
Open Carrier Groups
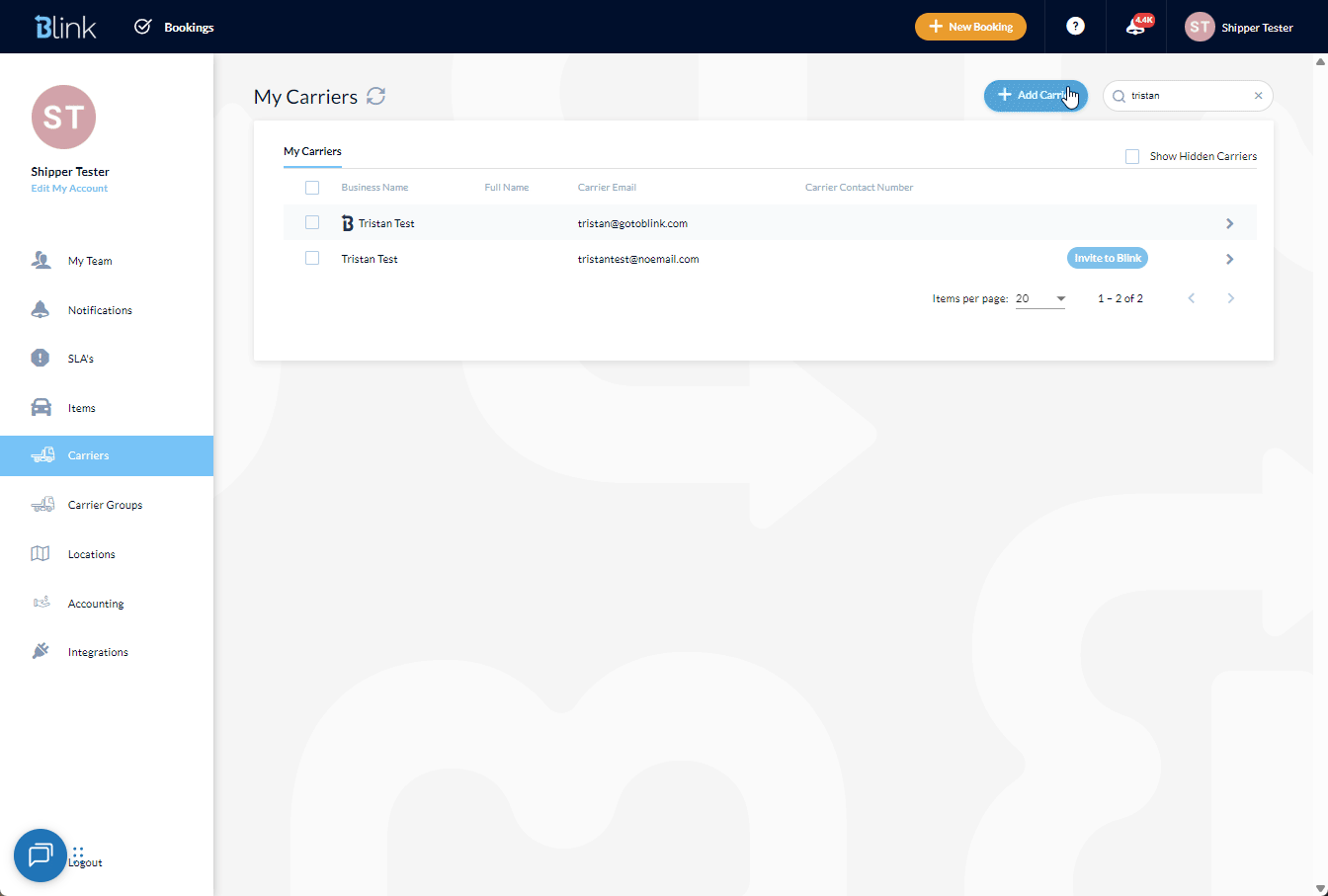pyautogui.click(x=105, y=505)
